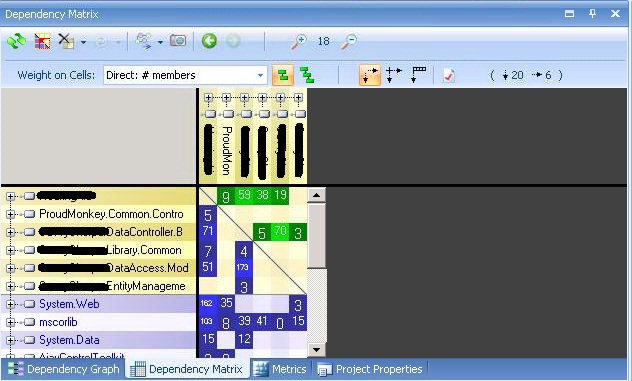
Task: Zoom out with the magnifier minus icon
Action: point(349,41)
